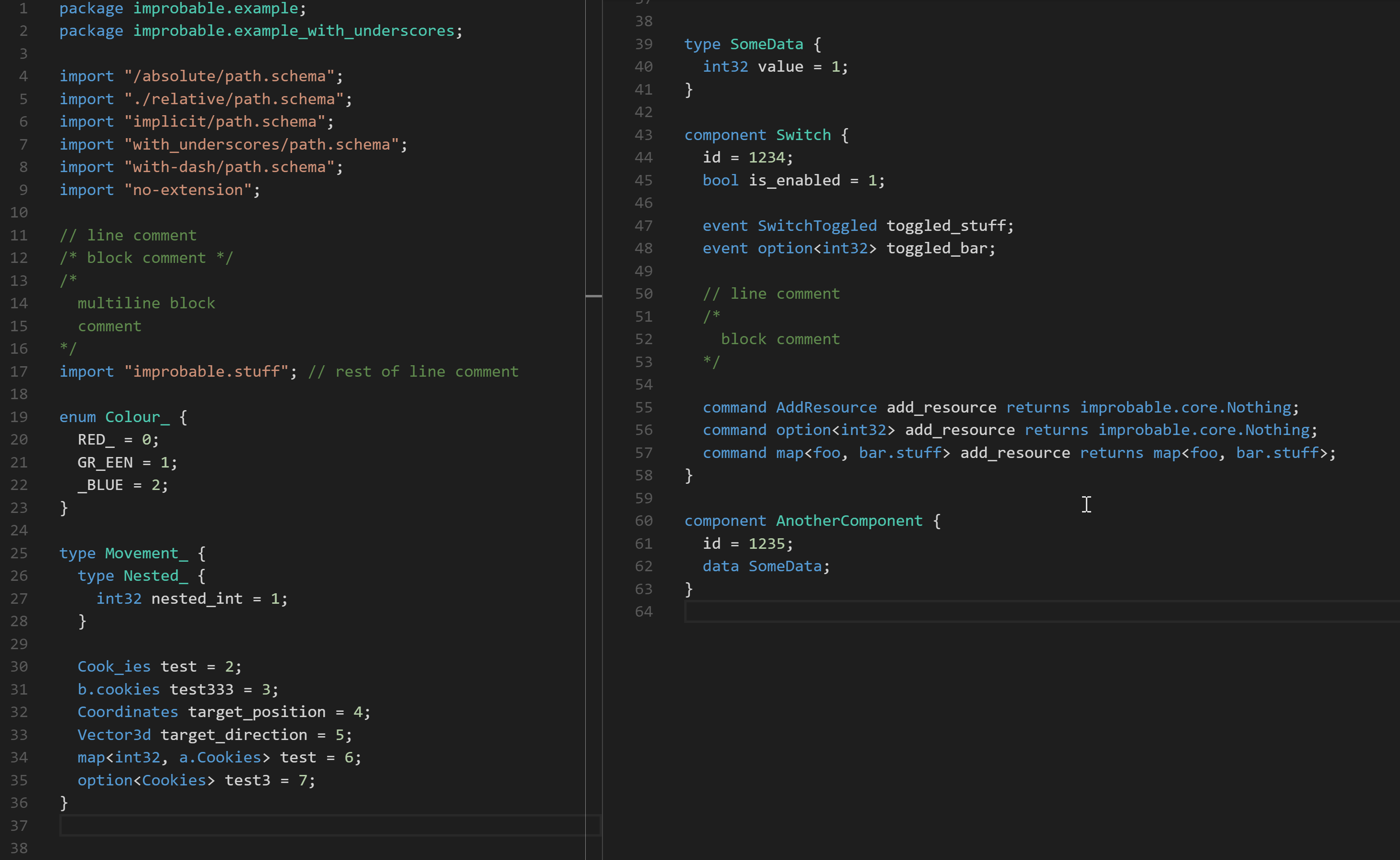Image resolution: width=1400 pixels, height=860 pixels.
Task: Click the SwitchToggled event type
Action: pos(817,226)
